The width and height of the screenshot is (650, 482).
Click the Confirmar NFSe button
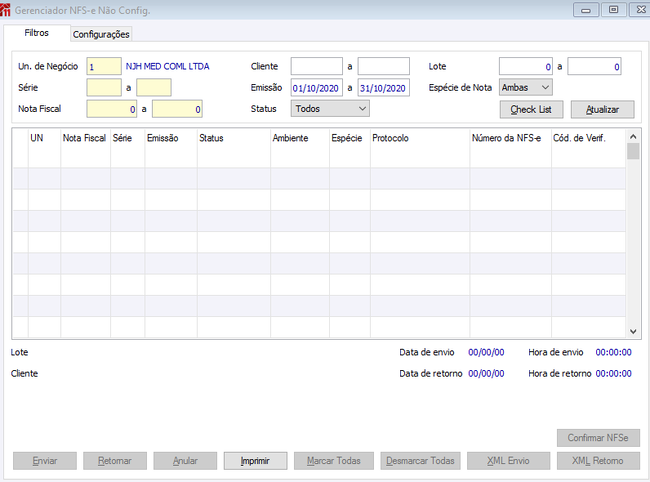pyautogui.click(x=598, y=438)
